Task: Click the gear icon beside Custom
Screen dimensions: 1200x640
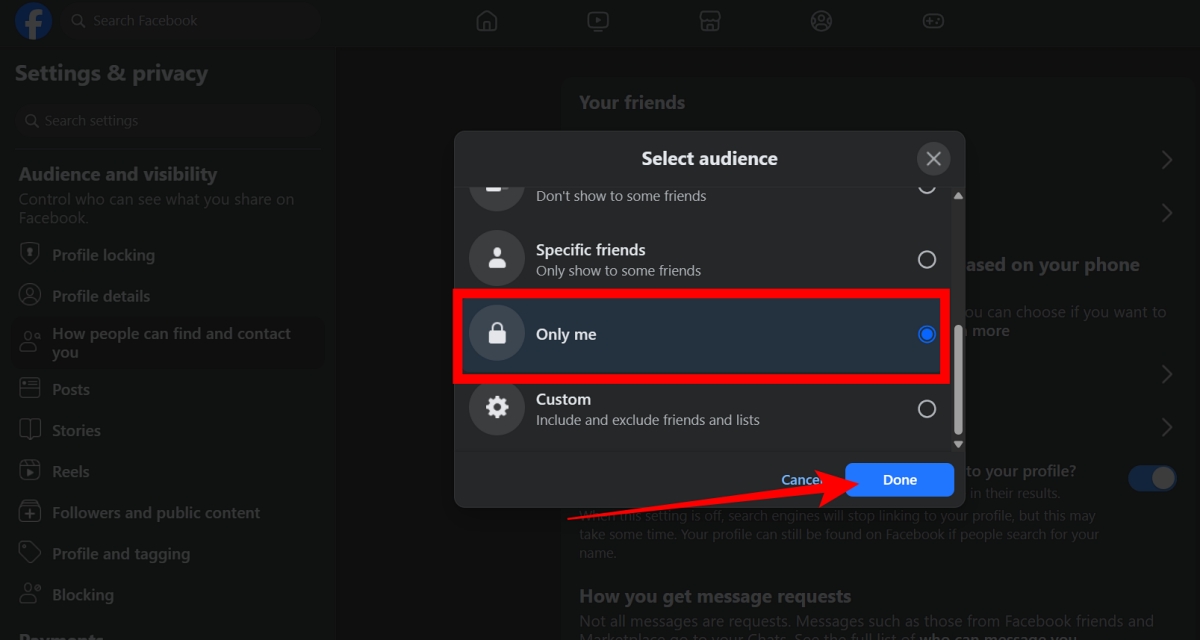Action: click(497, 408)
